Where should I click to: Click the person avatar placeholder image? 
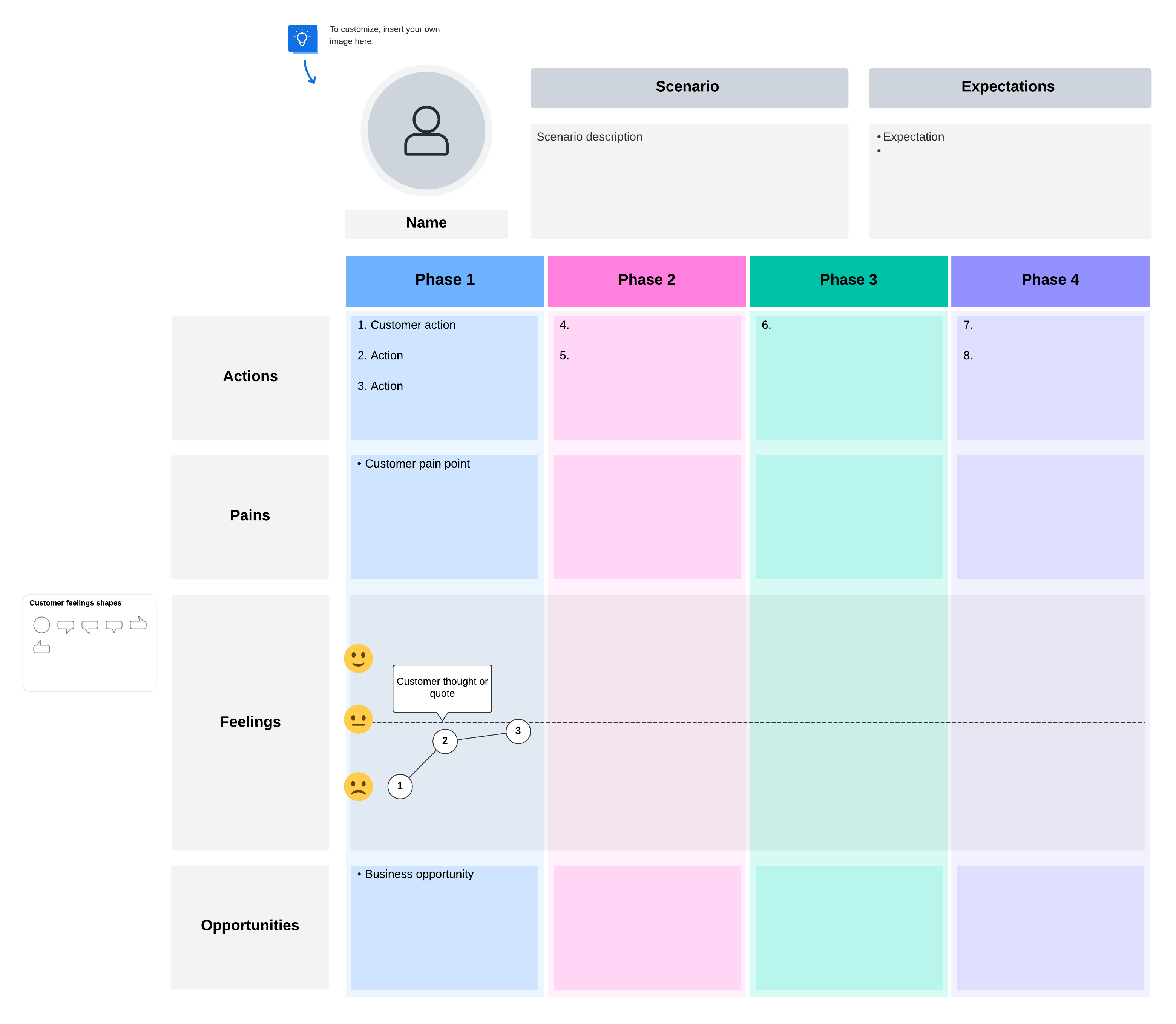(426, 130)
